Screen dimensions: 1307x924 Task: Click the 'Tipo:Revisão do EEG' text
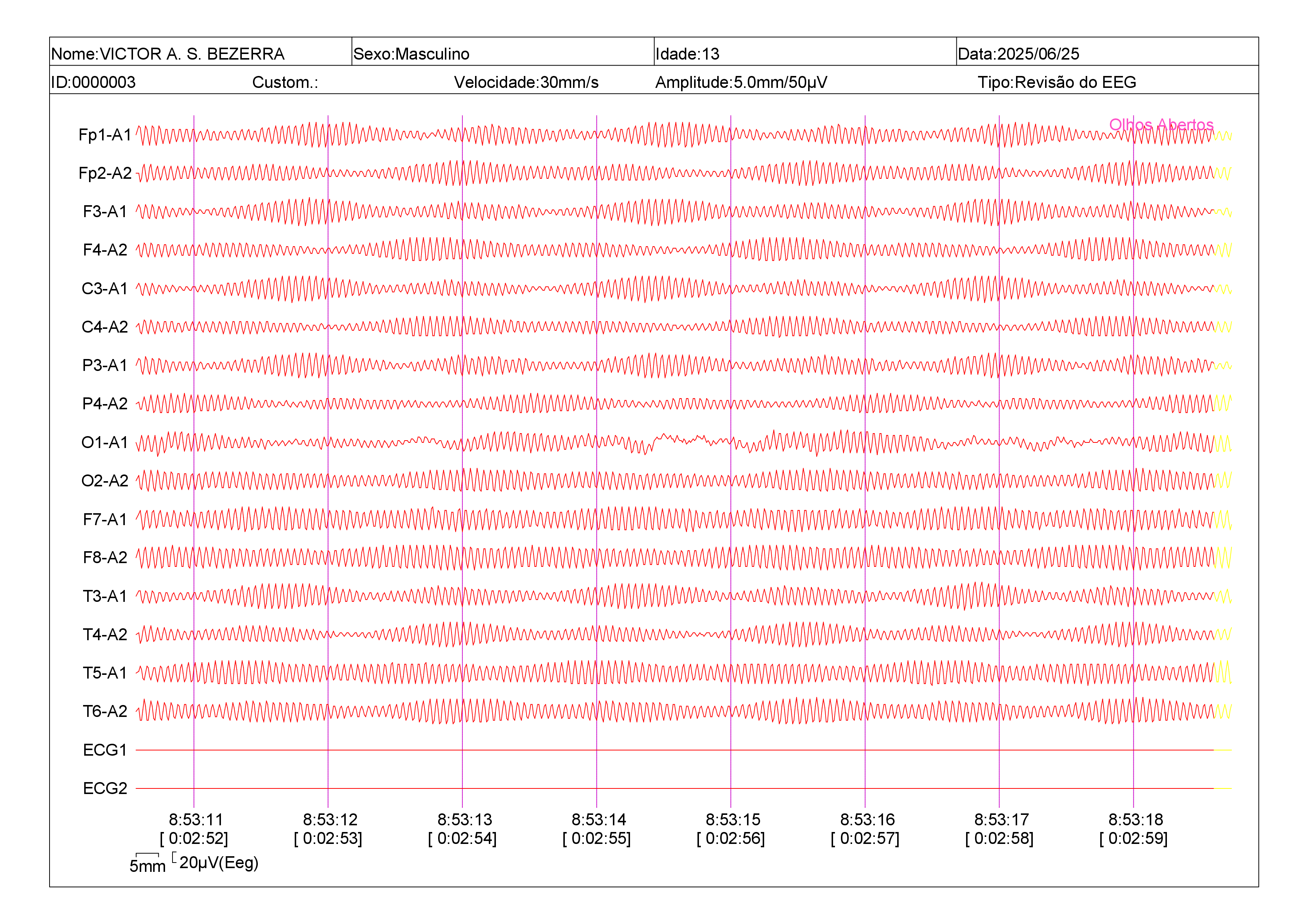[x=1057, y=82]
